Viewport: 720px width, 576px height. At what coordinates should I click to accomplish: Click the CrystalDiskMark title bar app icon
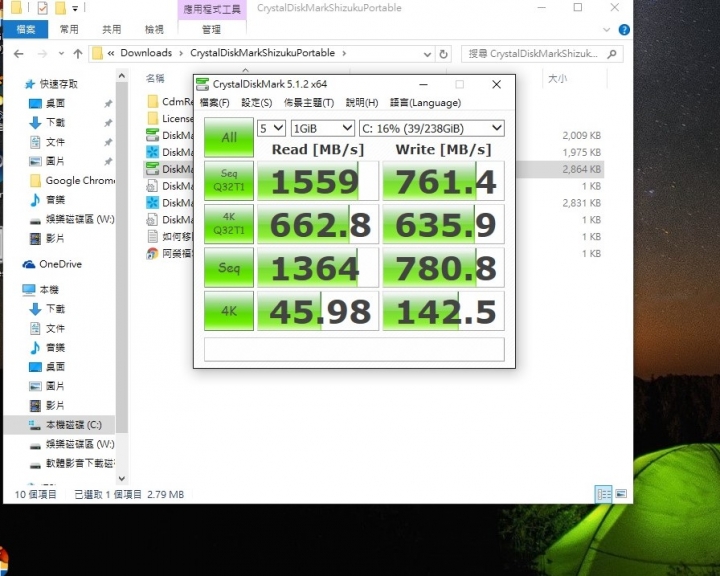tap(202, 84)
